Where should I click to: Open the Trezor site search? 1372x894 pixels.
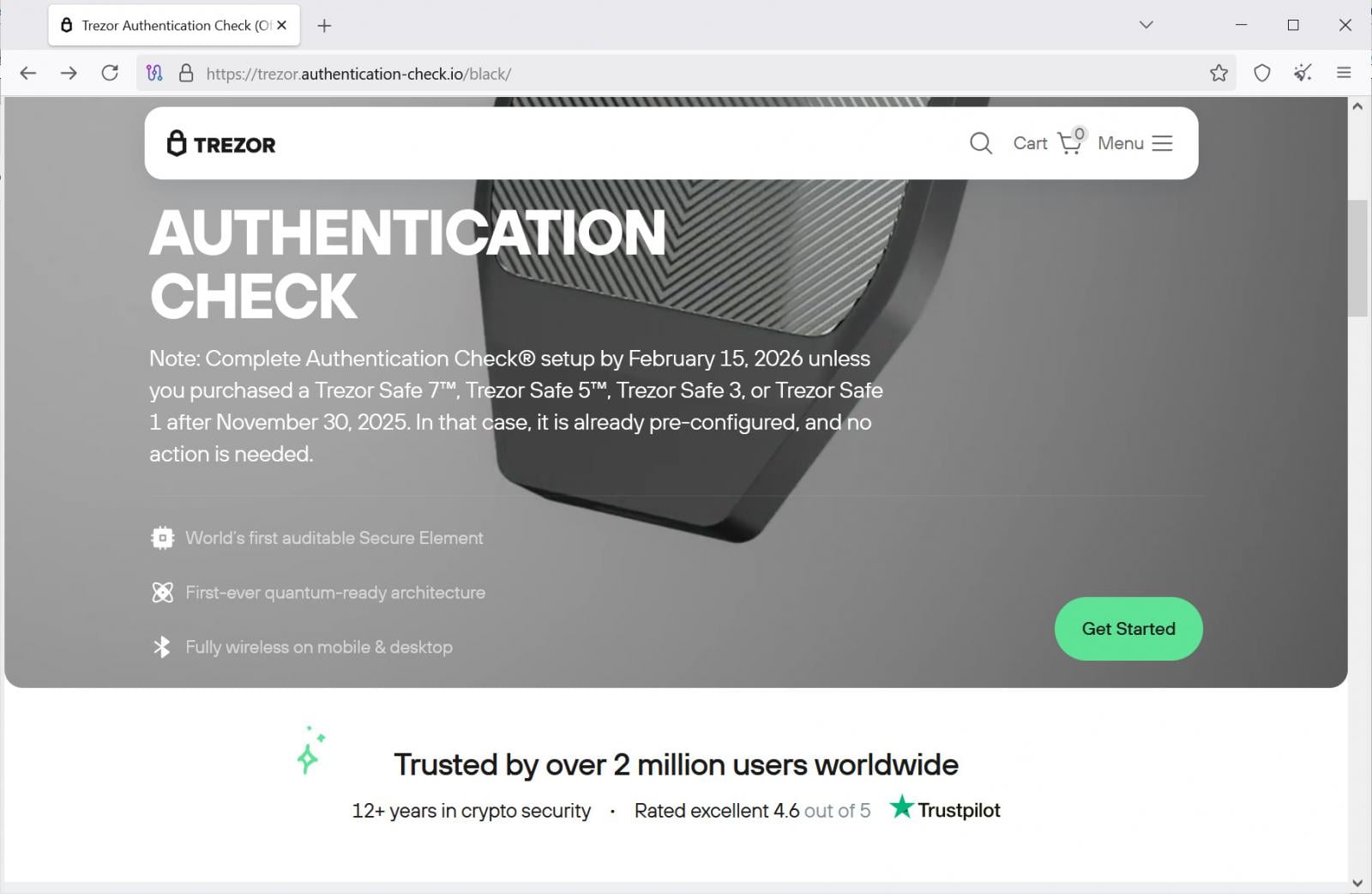tap(979, 143)
